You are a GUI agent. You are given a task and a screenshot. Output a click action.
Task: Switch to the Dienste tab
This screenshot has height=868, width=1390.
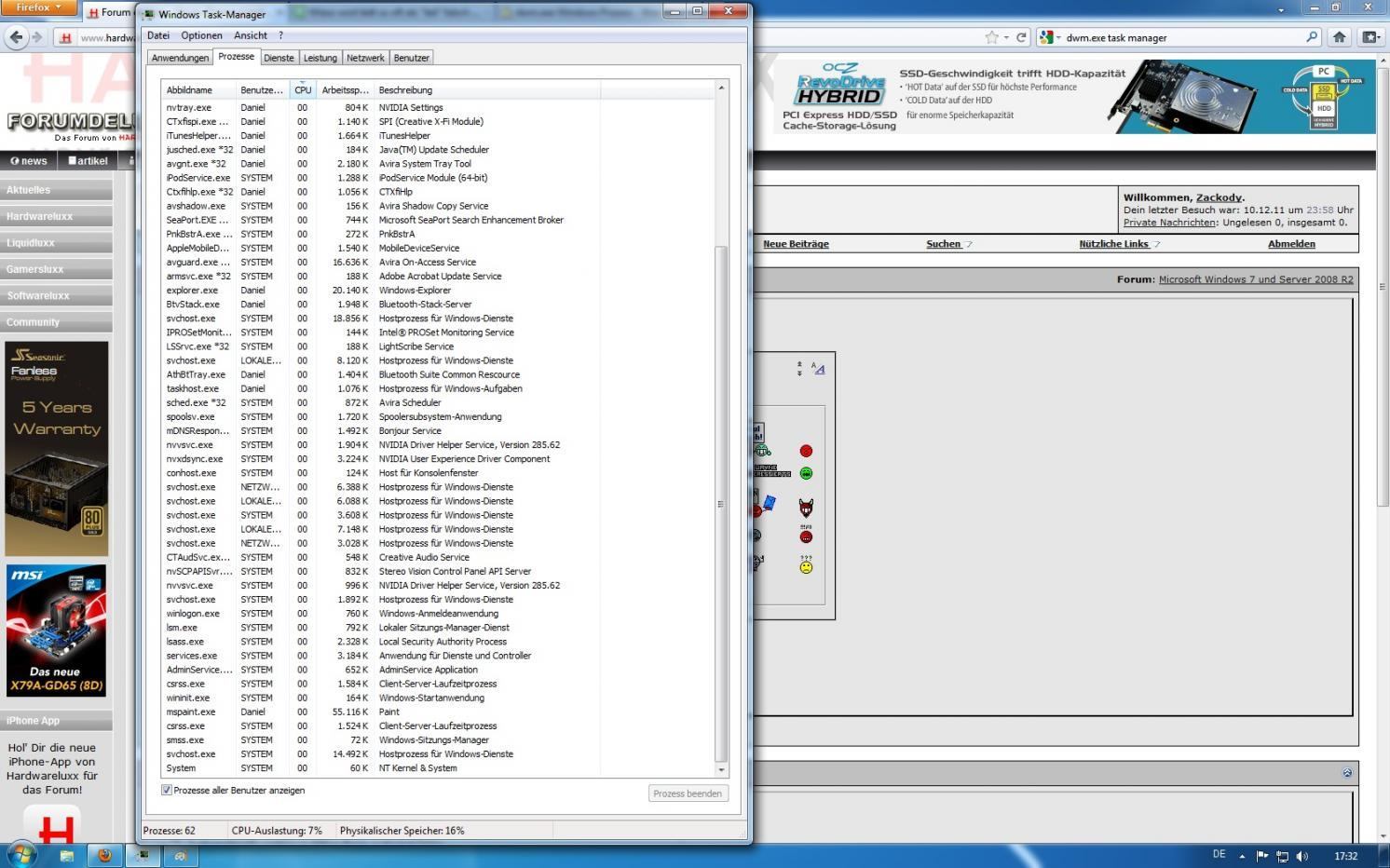click(279, 58)
